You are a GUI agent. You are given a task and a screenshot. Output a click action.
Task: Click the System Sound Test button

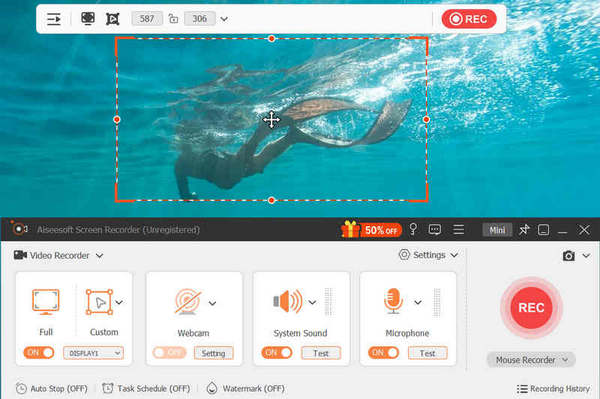[321, 353]
